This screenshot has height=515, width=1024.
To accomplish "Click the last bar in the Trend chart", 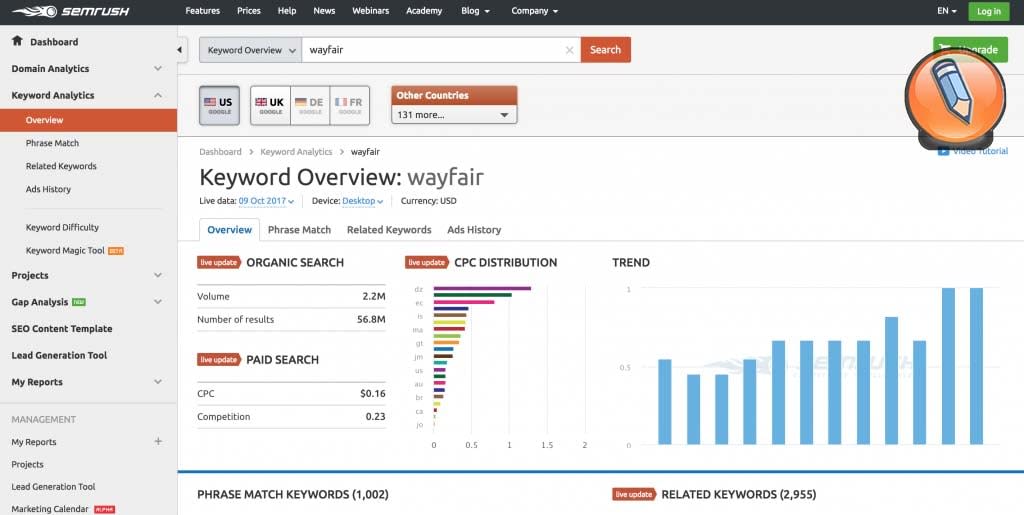I will (x=976, y=366).
